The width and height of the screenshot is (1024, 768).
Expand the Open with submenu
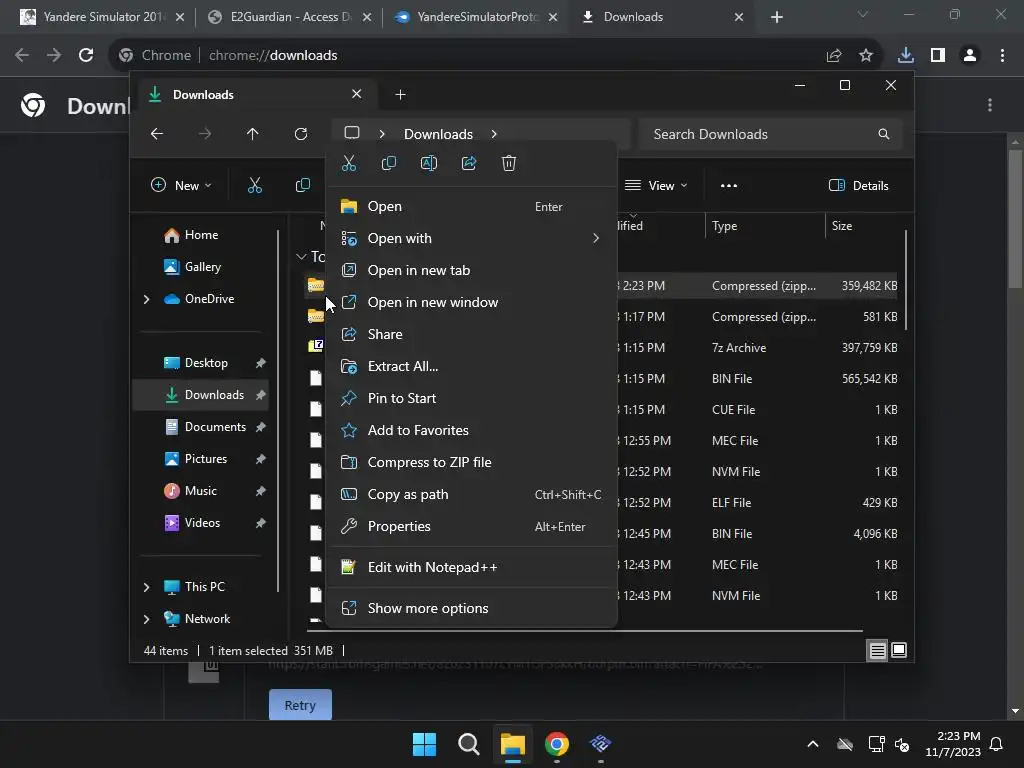pyautogui.click(x=596, y=238)
